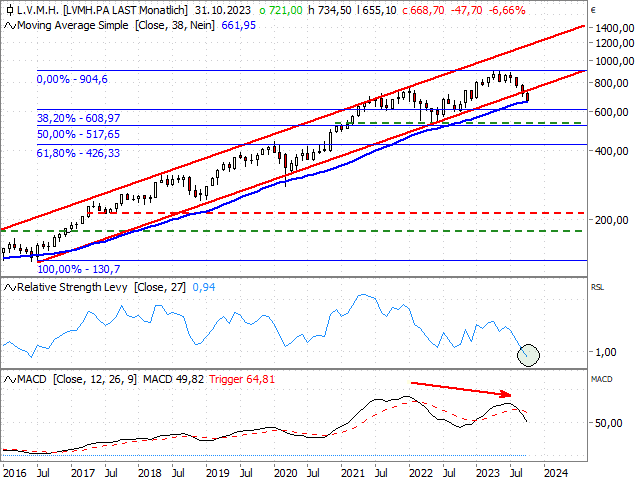Click the 2024 year on time axis
The height and width of the screenshot is (480, 640).
[x=556, y=473]
